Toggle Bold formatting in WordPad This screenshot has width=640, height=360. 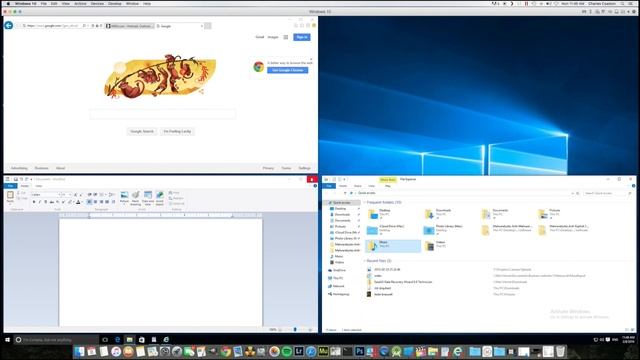coord(34,202)
